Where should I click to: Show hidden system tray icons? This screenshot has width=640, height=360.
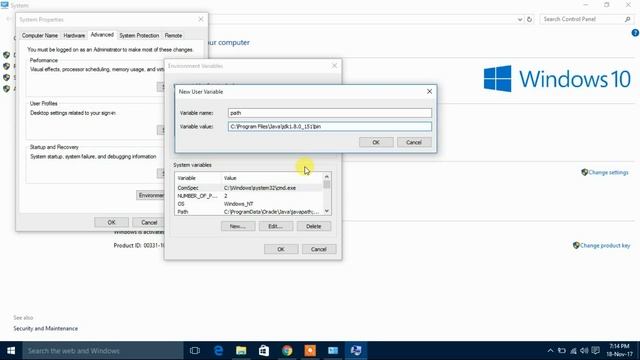pos(550,351)
